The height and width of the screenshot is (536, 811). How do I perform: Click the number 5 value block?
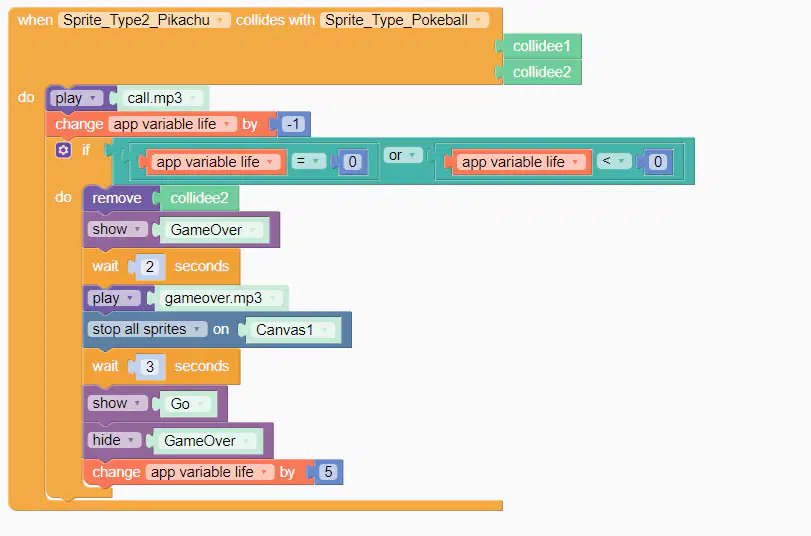pos(328,472)
